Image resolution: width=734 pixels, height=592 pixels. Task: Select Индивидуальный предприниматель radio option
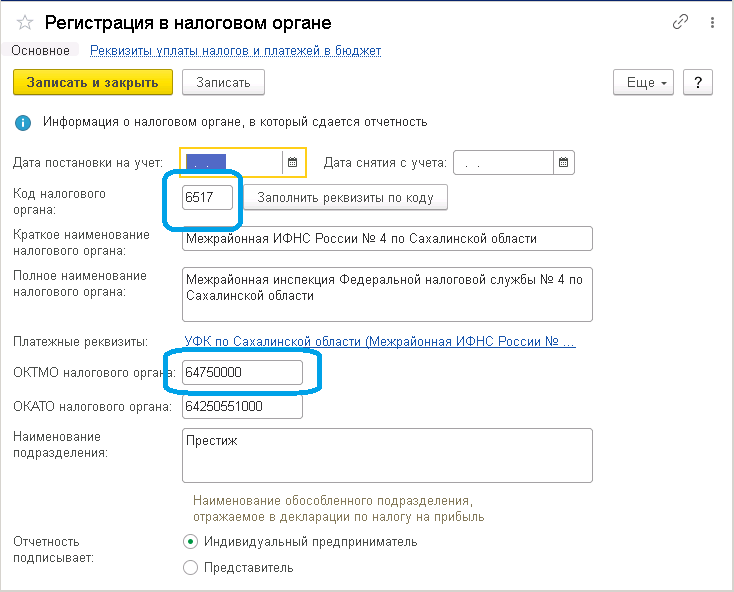coord(190,542)
